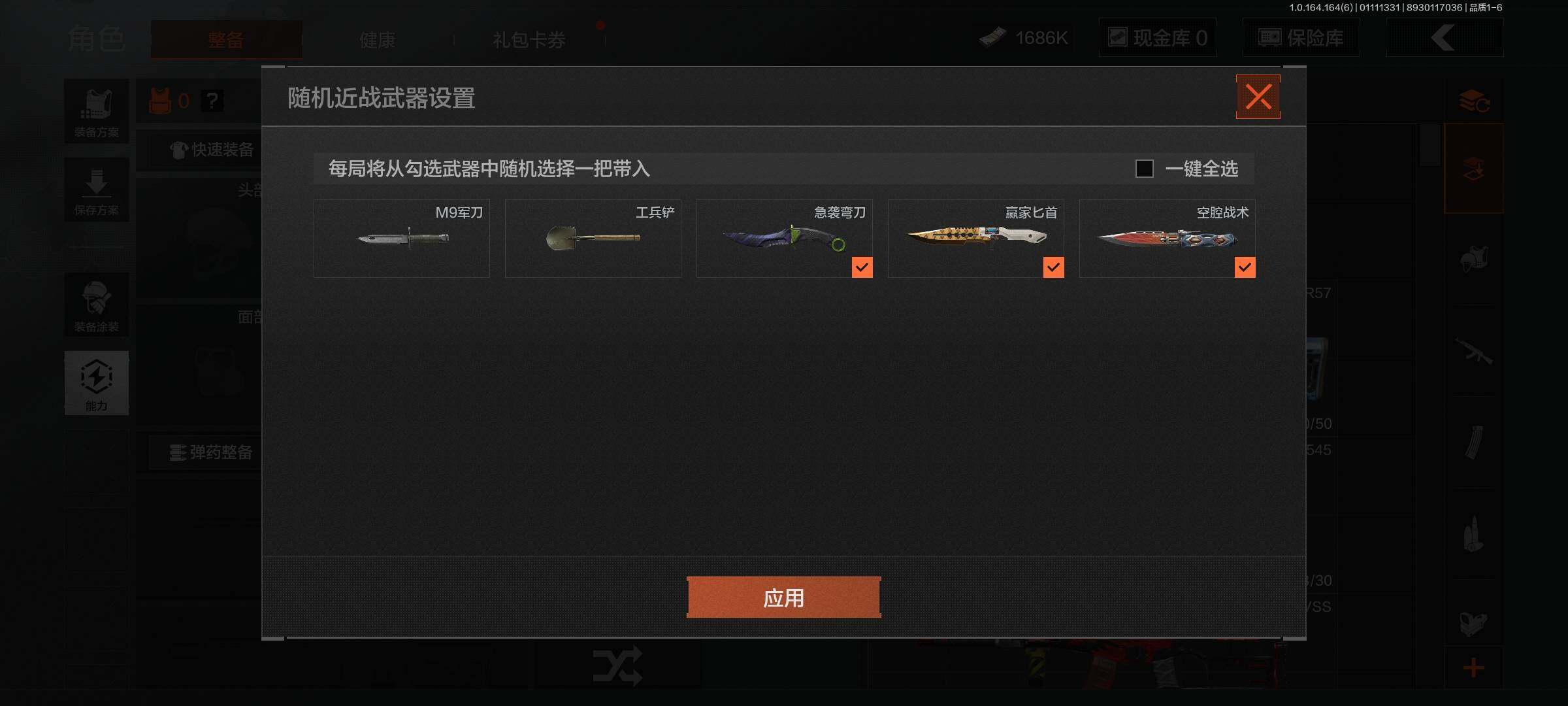
Task: Close the random melee weapon dialog
Action: pos(1258,97)
